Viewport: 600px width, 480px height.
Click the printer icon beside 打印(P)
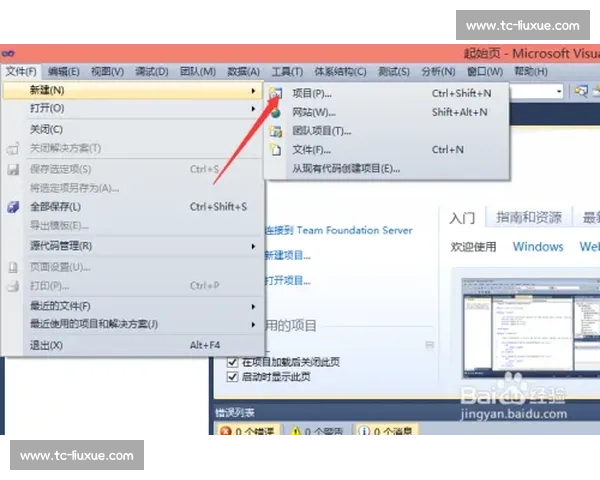[x=13, y=286]
